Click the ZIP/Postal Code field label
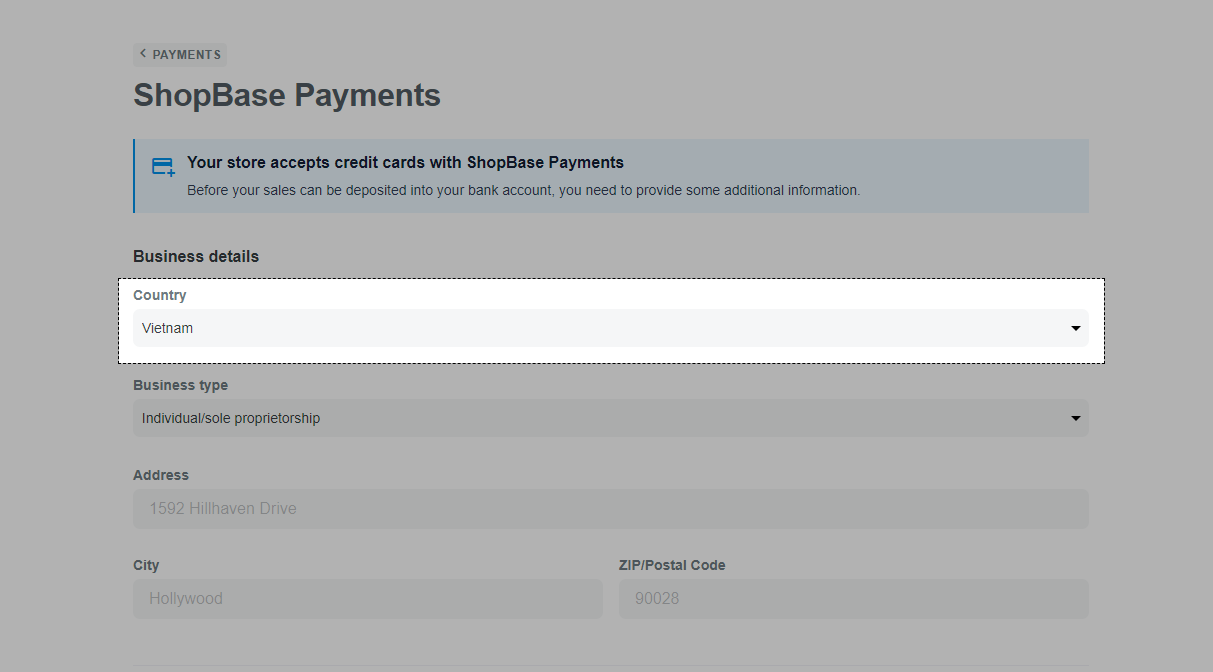Image resolution: width=1213 pixels, height=672 pixels. 672,565
